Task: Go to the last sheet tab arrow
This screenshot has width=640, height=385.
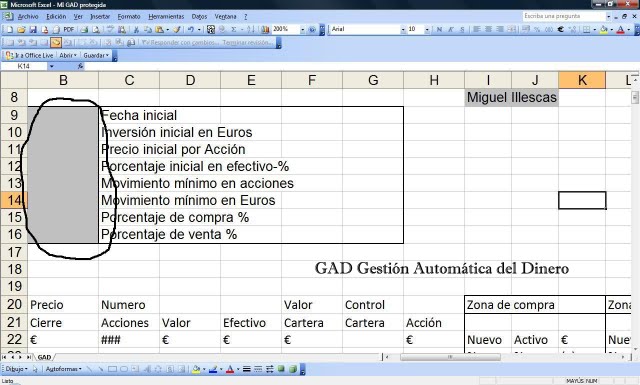Action: [x=29, y=357]
